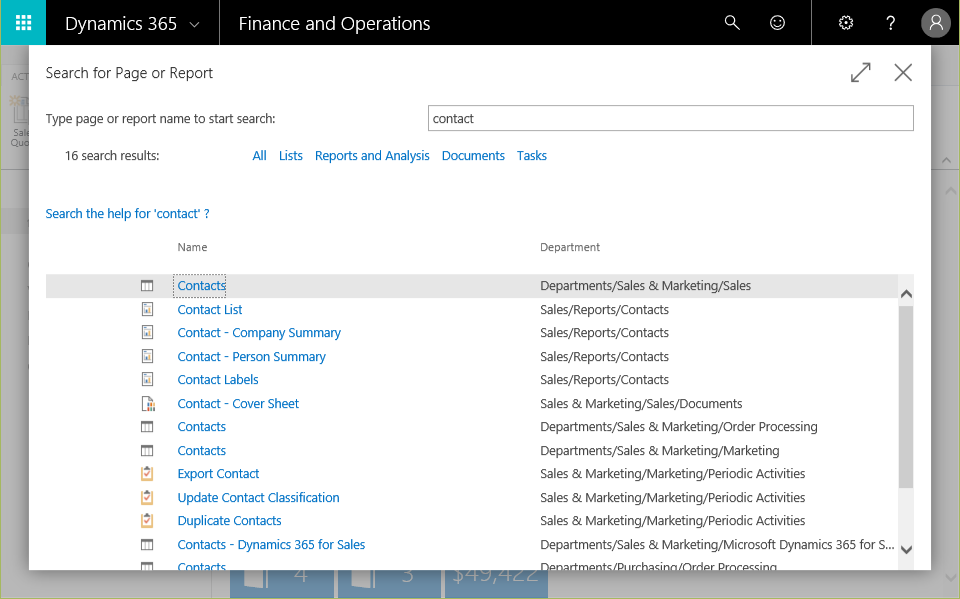Open the Export Contact task
Screen dimensions: 960x599
coord(218,474)
